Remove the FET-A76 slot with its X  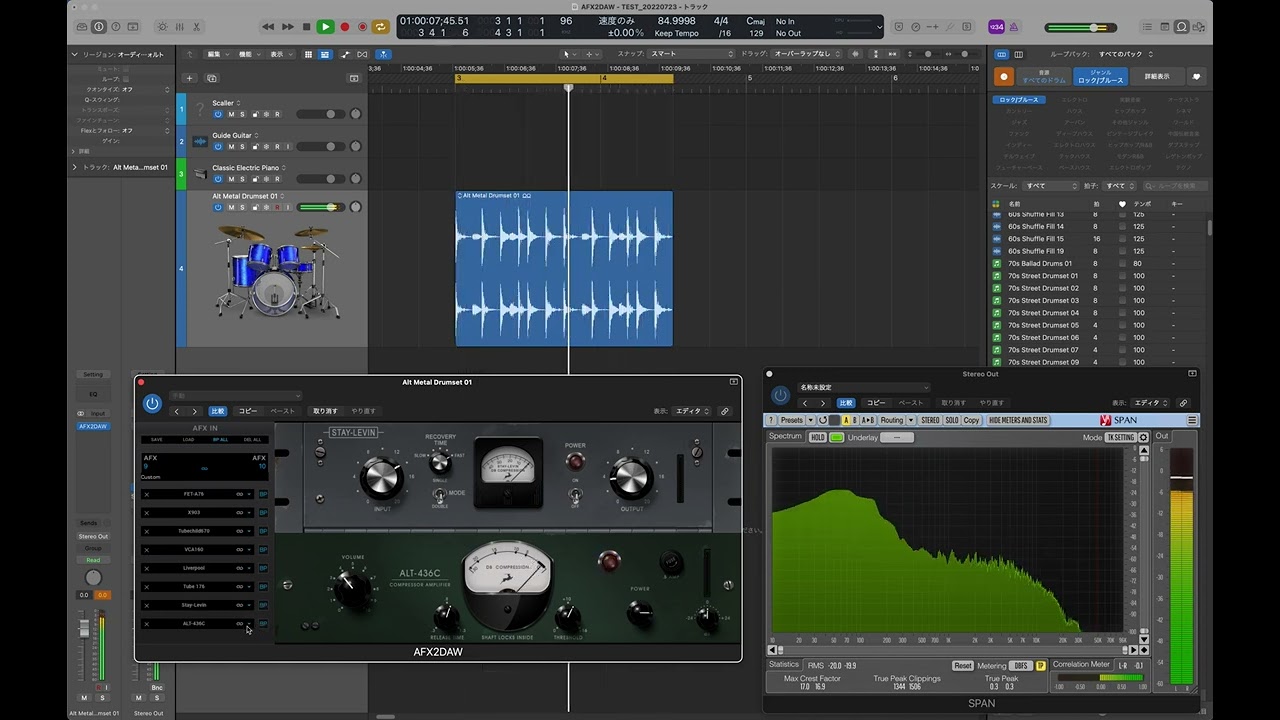(146, 494)
